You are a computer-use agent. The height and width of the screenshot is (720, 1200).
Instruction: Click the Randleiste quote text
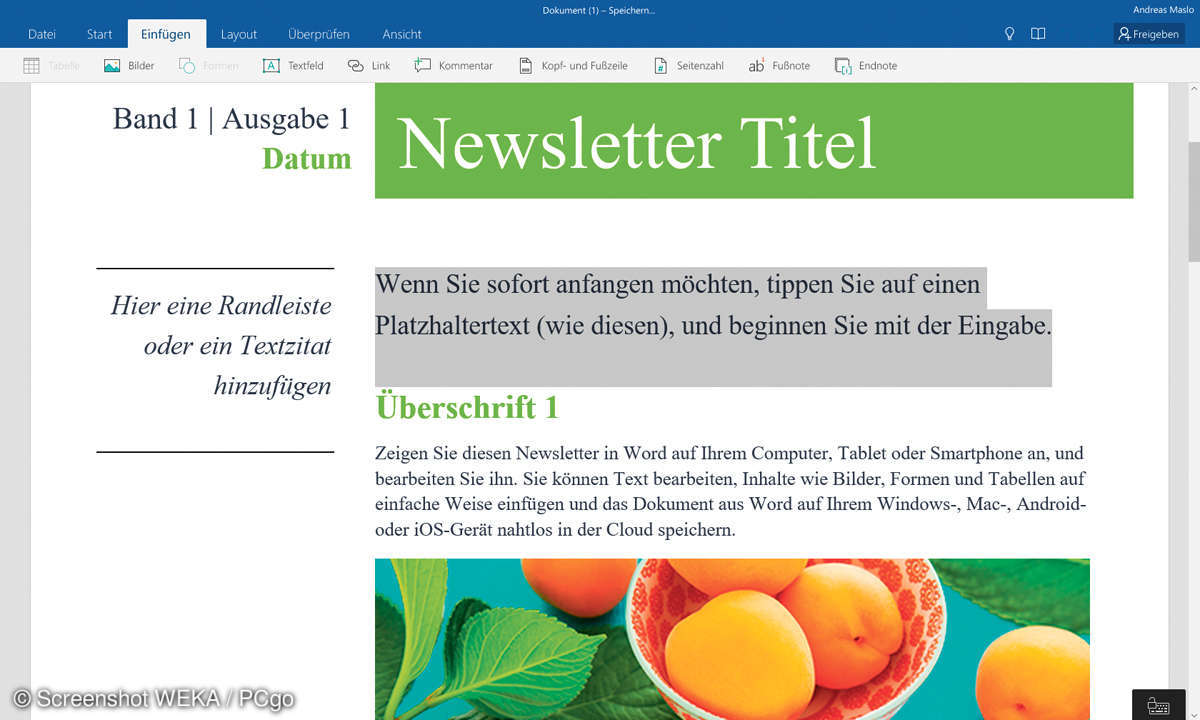point(222,345)
